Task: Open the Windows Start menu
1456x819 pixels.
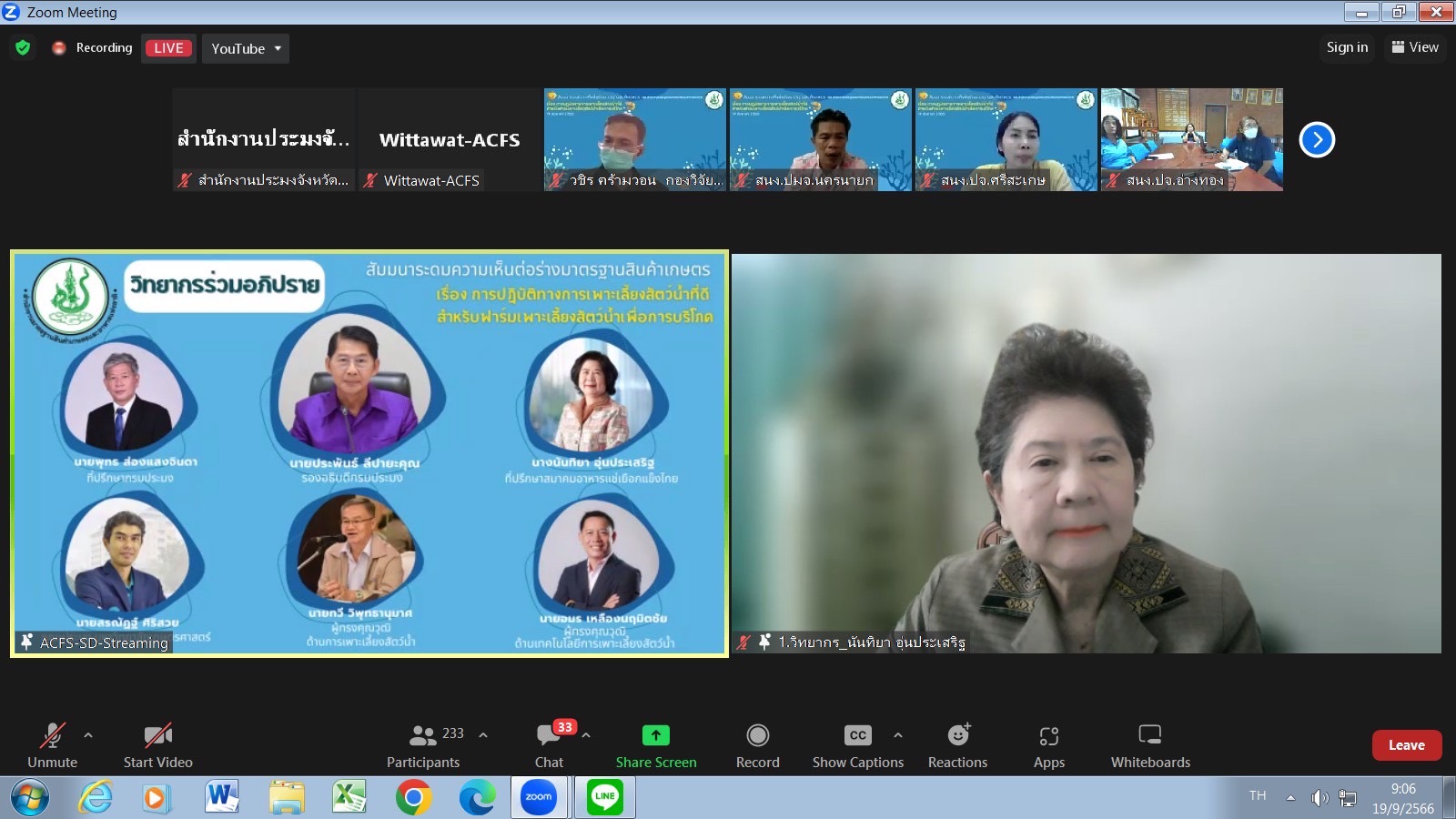Action: coord(29,798)
